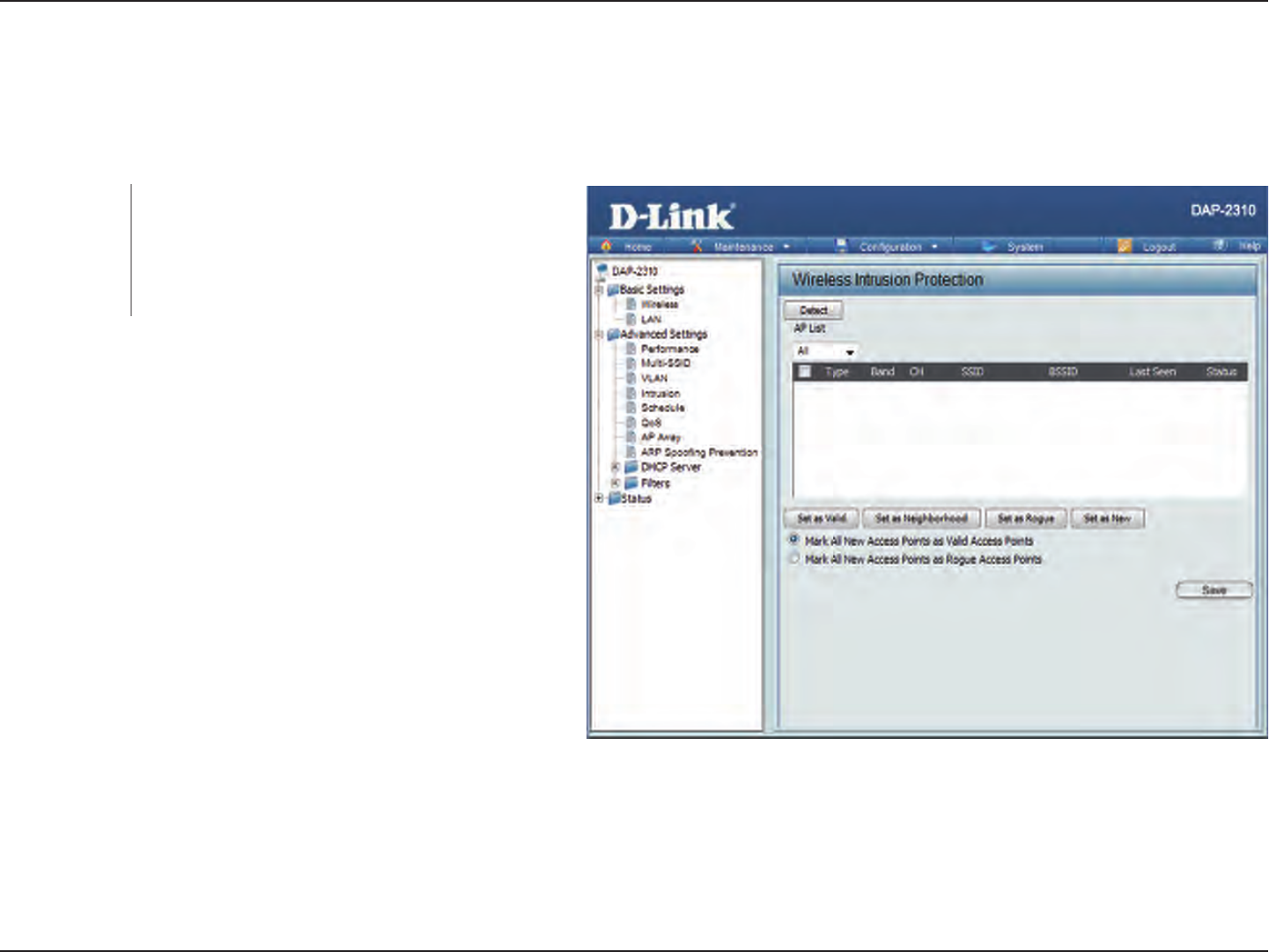Screen dimensions: 1269x952
Task: Click the Last Seen column header
Action: point(1153,372)
